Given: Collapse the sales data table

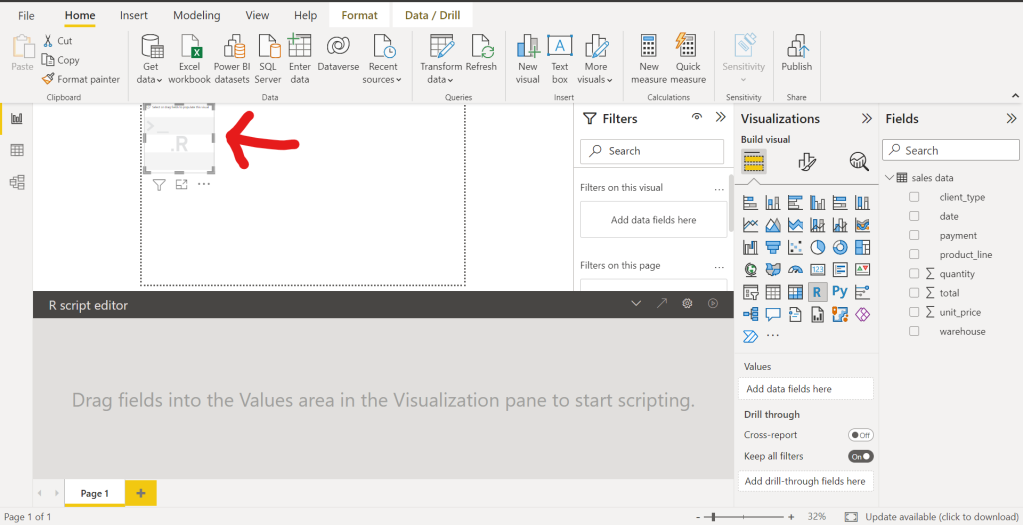Looking at the screenshot, I should pyautogui.click(x=890, y=177).
